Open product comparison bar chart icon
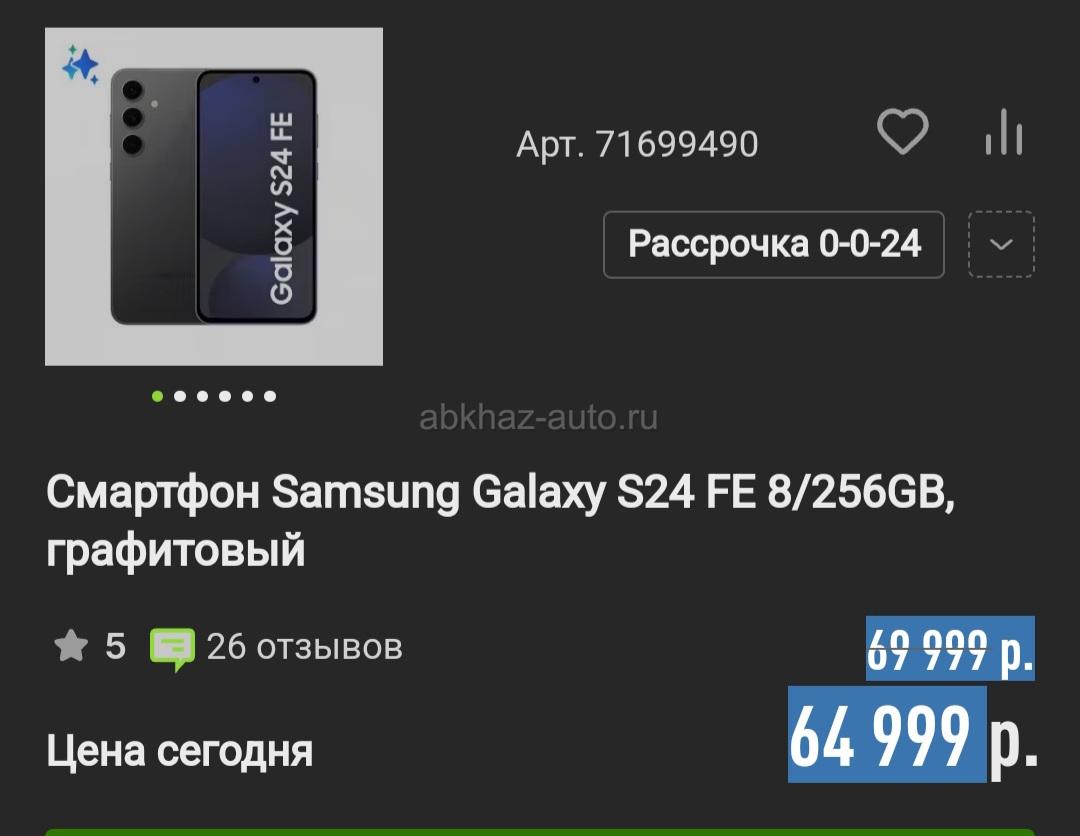 coord(1004,132)
